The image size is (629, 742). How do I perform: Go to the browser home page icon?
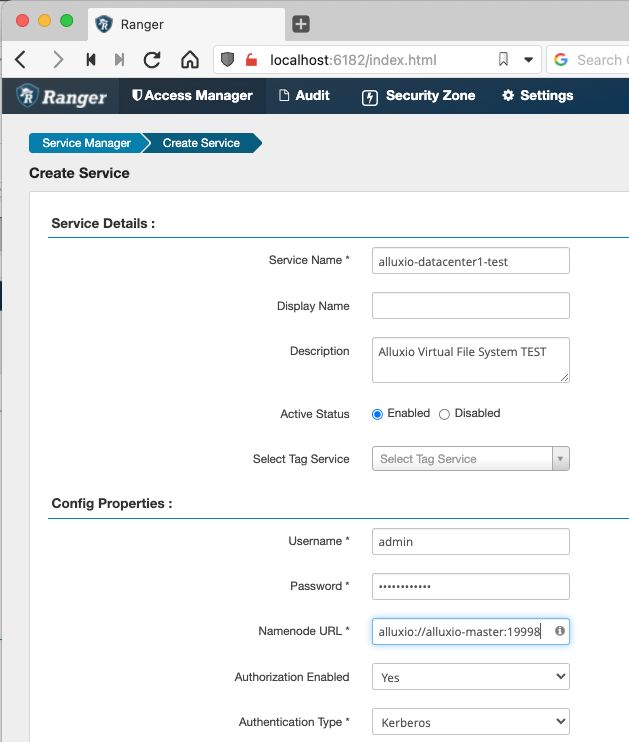190,60
